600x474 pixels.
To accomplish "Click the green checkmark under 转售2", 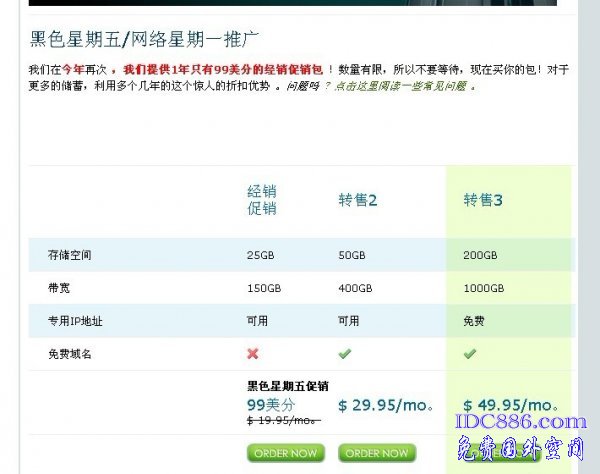I will [345, 354].
